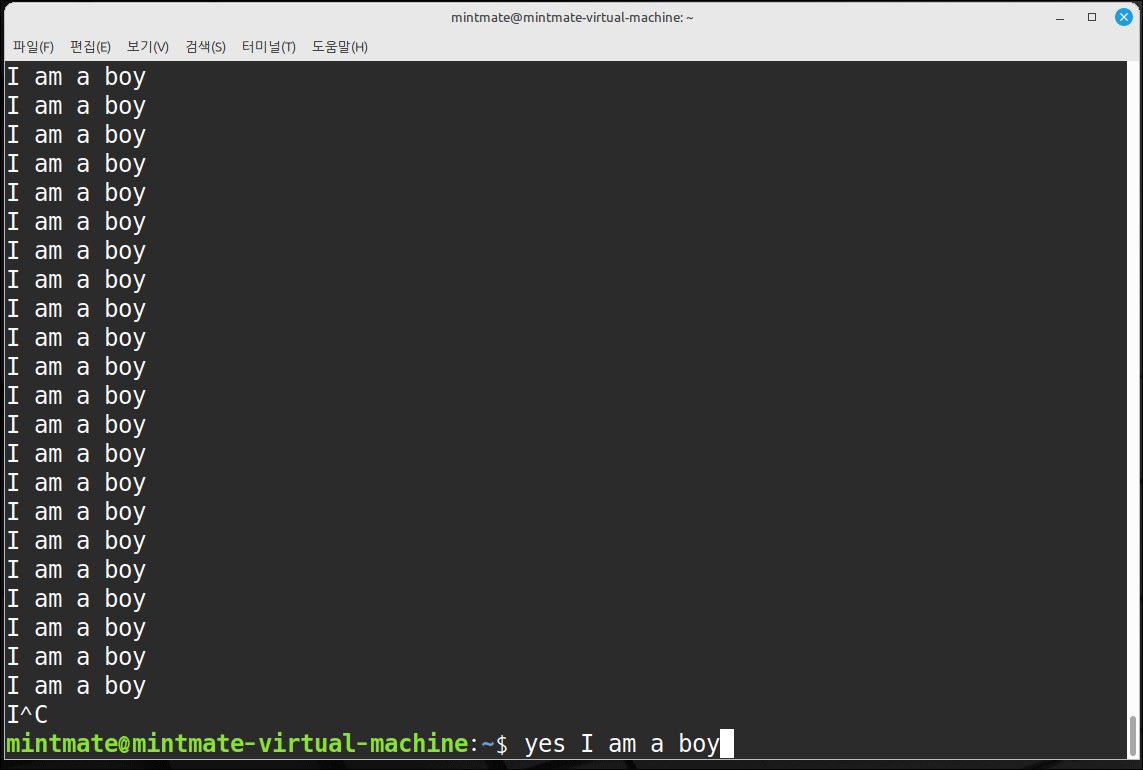Viewport: 1143px width, 770px height.
Task: Click the terminal vertical scrollbar thumb
Action: pyautogui.click(x=1132, y=736)
